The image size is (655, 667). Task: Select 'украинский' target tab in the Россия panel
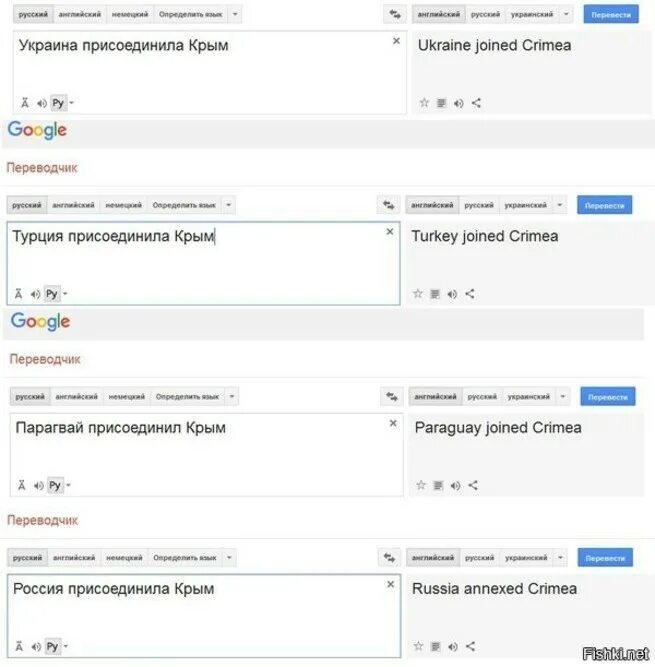[526, 558]
